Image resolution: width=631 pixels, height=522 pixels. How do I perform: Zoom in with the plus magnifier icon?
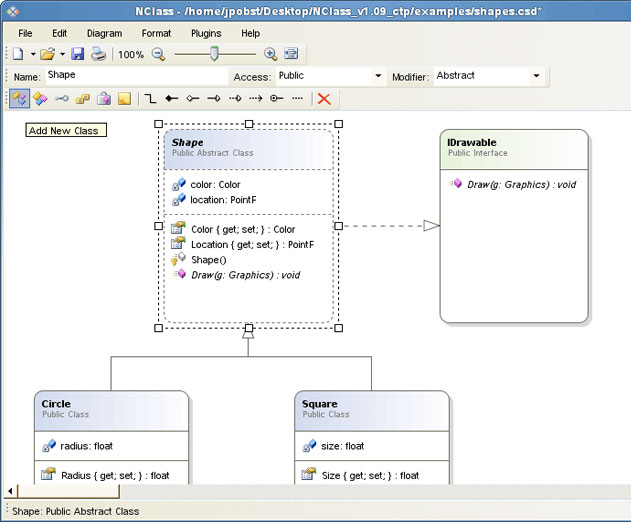click(x=270, y=54)
